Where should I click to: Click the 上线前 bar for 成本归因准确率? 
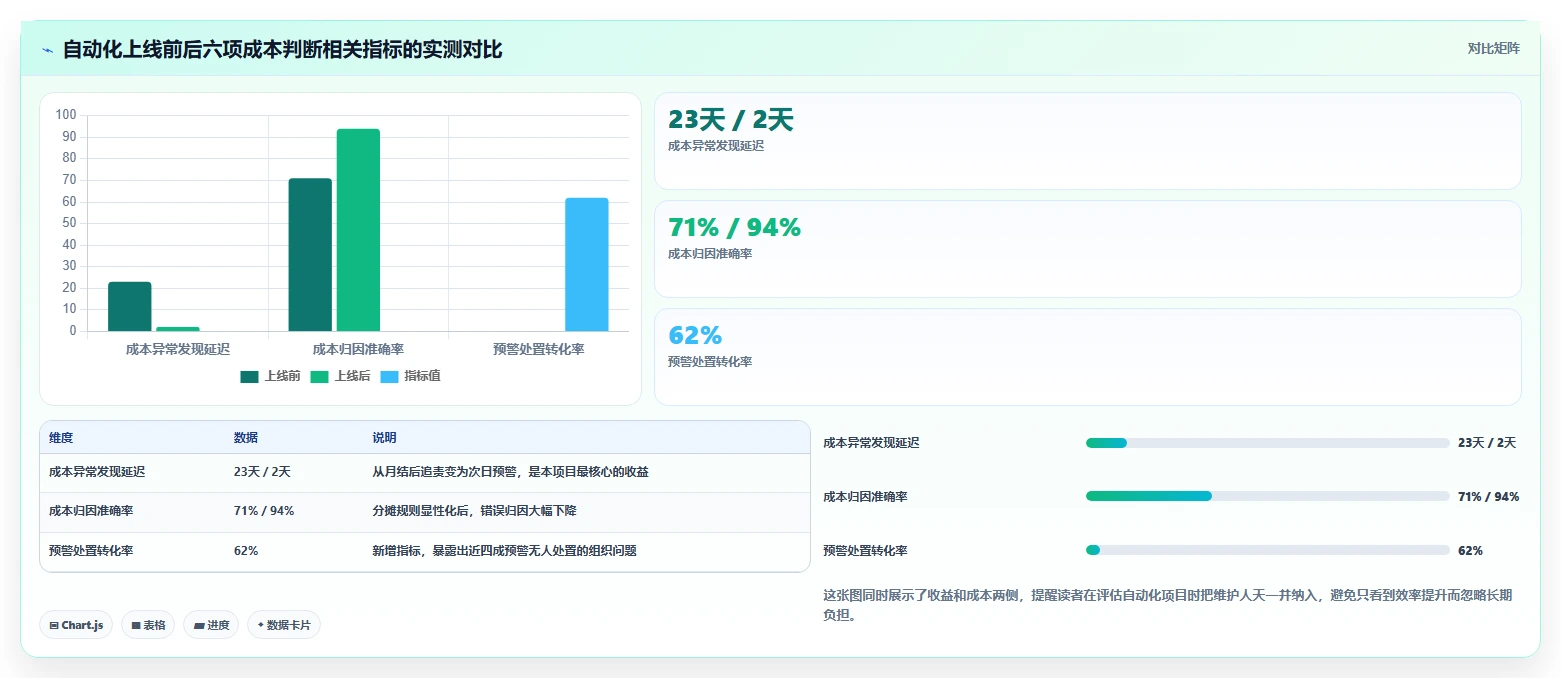(x=310, y=255)
